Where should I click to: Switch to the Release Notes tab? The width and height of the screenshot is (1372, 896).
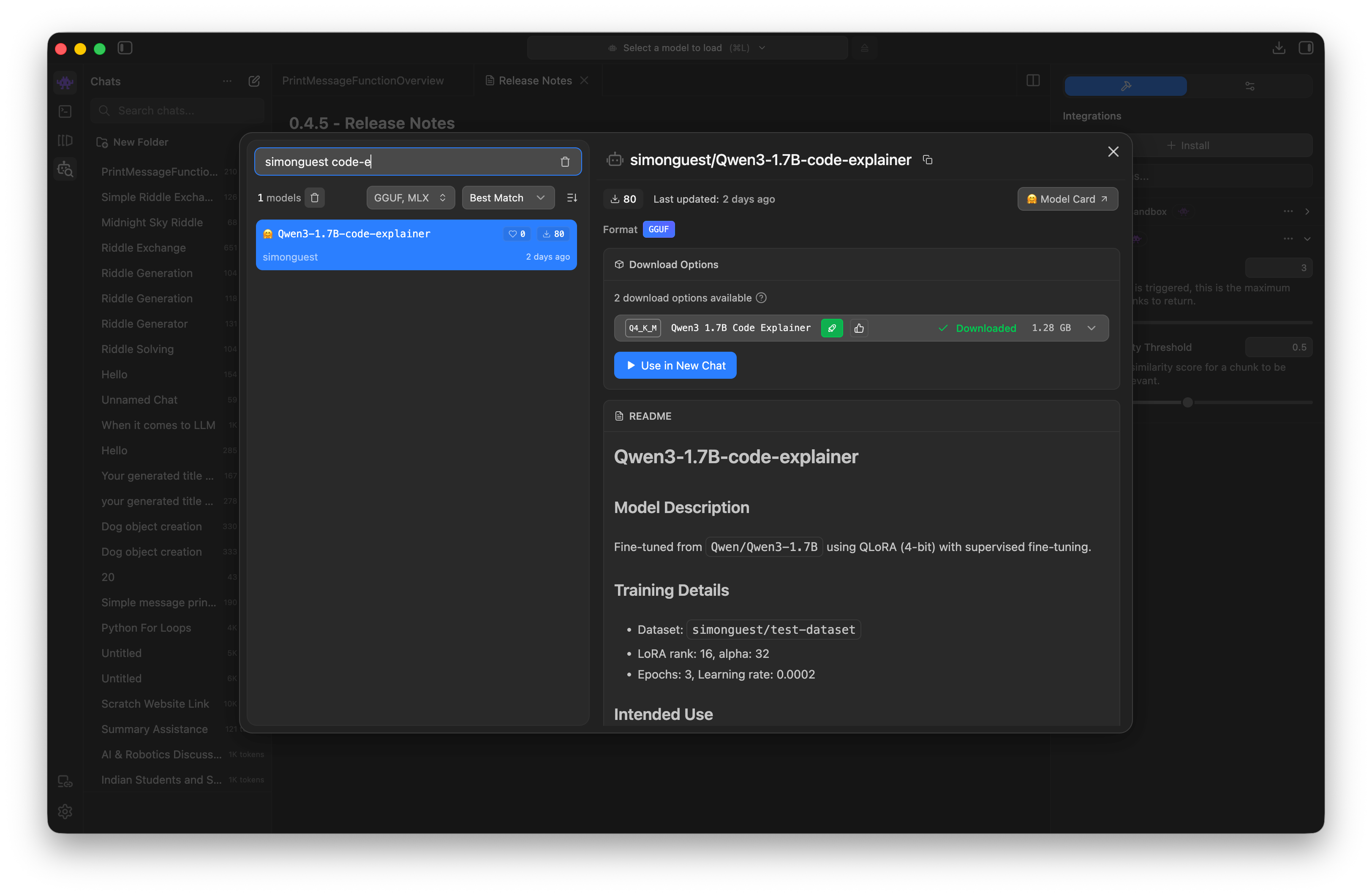[534, 81]
